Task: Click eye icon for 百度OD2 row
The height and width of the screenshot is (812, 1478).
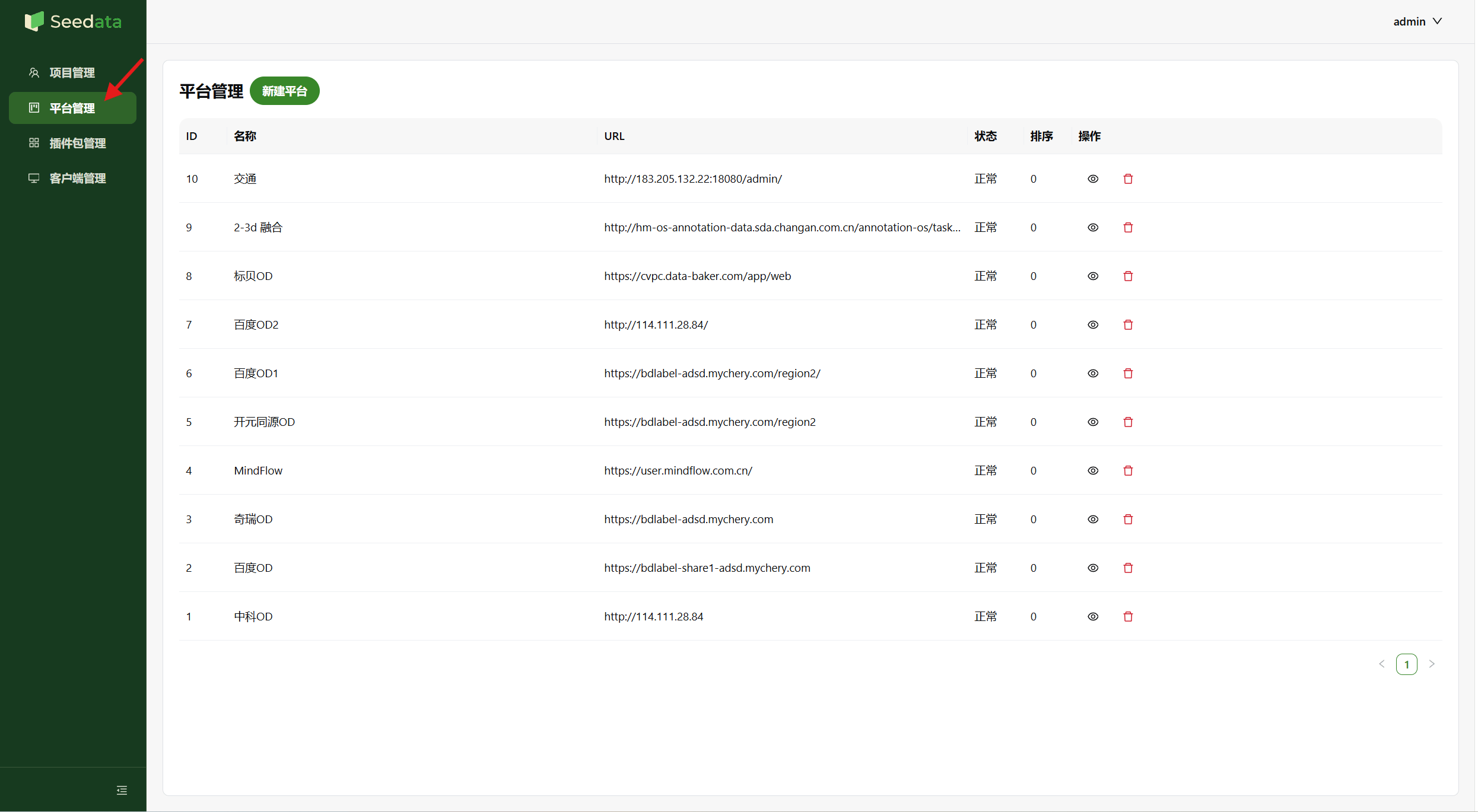Action: (x=1092, y=324)
